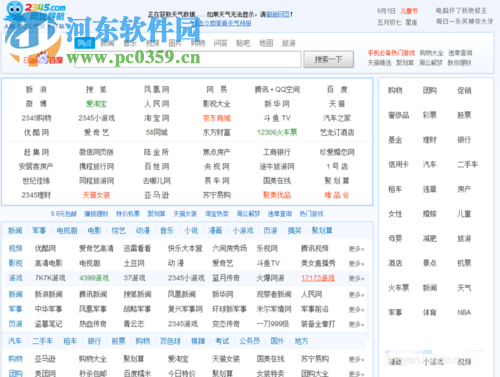This screenshot has width=500, height=377.
Task: Visit the 携程旅行网 link
Action: coord(96,166)
